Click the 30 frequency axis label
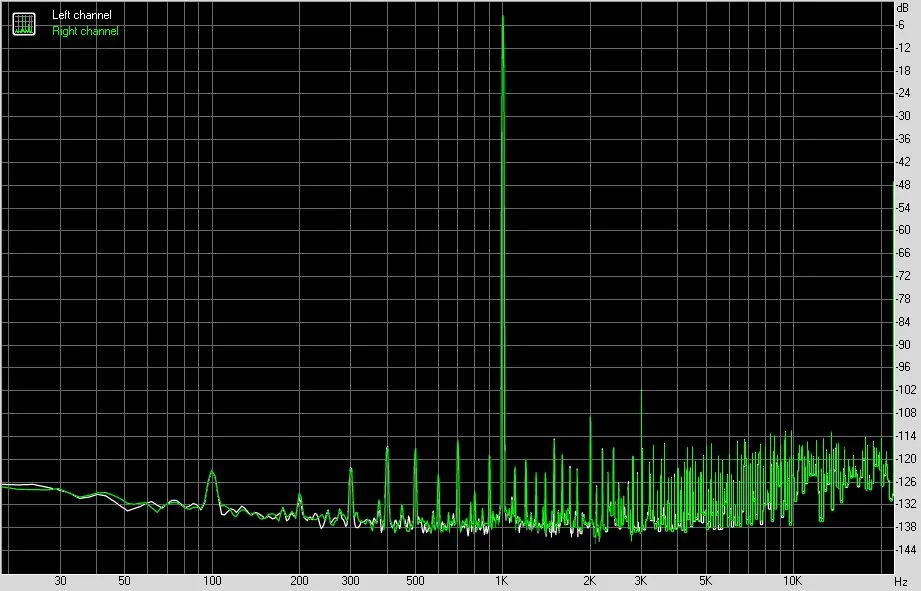Screen dimensions: 921x591 point(60,581)
